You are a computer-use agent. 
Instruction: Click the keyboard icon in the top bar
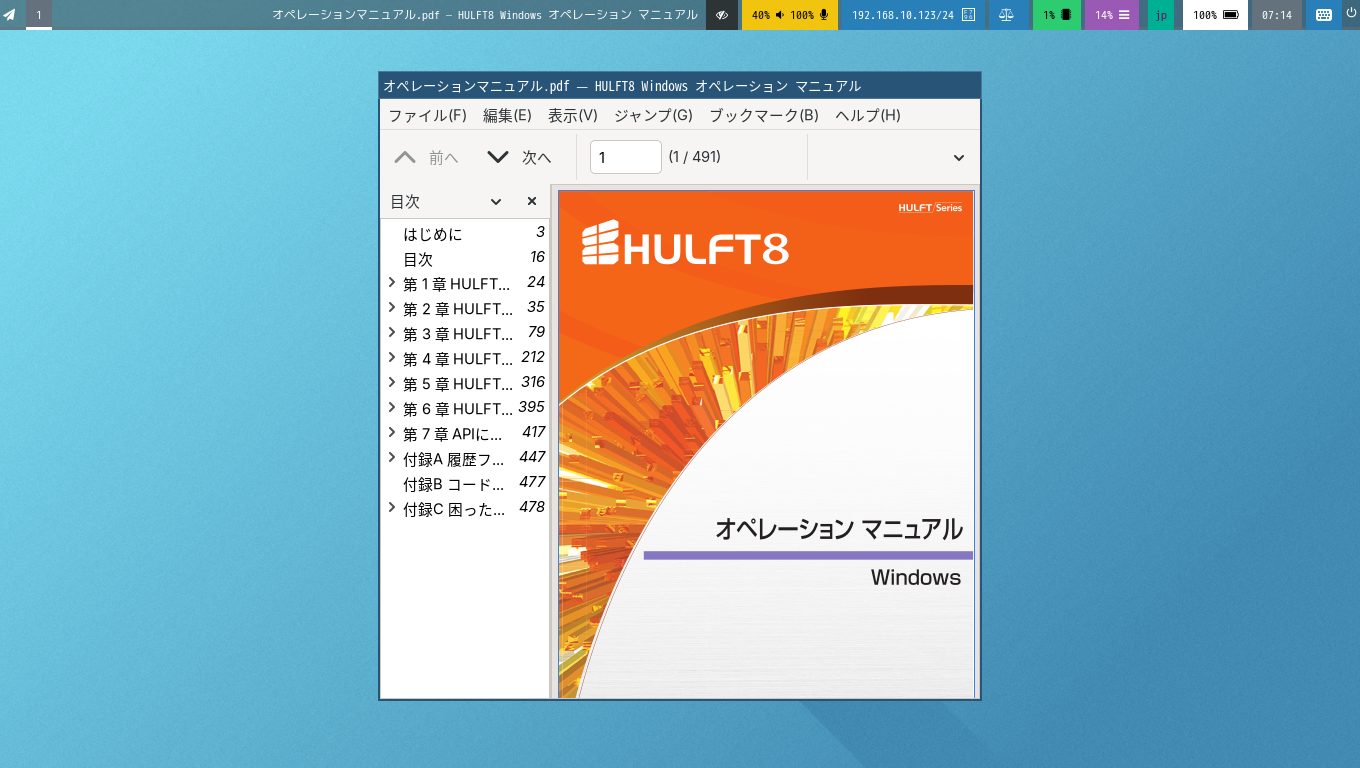point(1324,15)
